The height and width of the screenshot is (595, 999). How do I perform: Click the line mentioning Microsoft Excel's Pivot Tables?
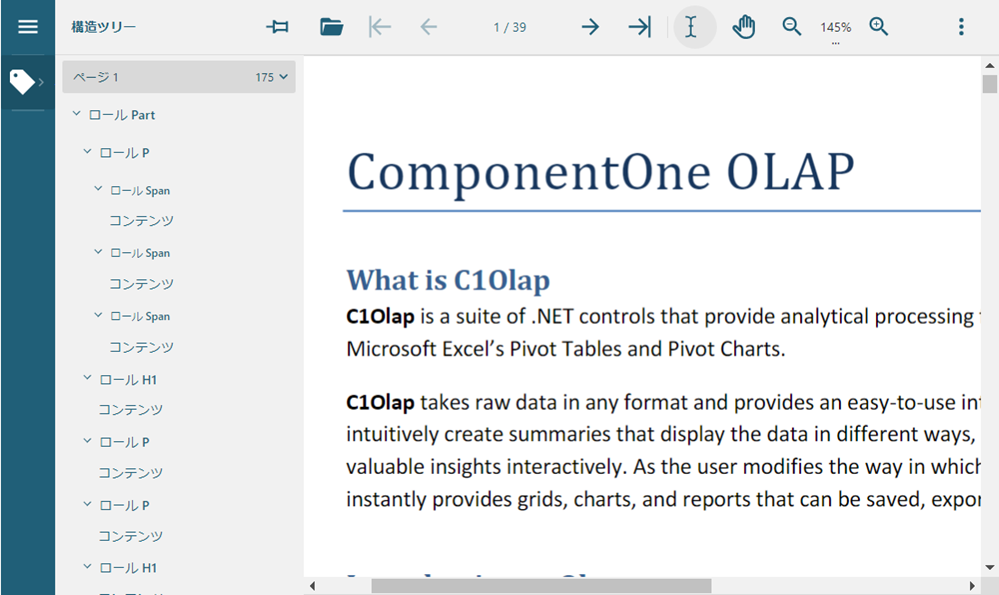point(566,349)
